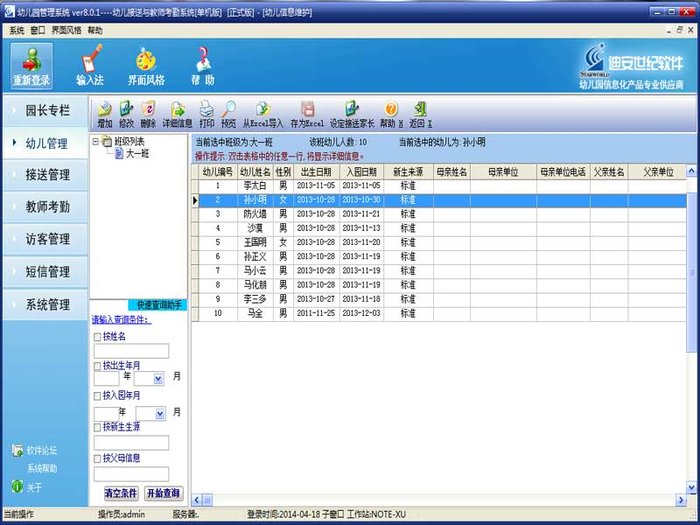The height and width of the screenshot is (525, 700).
Task: Open the birth month dropdown
Action: click(157, 380)
